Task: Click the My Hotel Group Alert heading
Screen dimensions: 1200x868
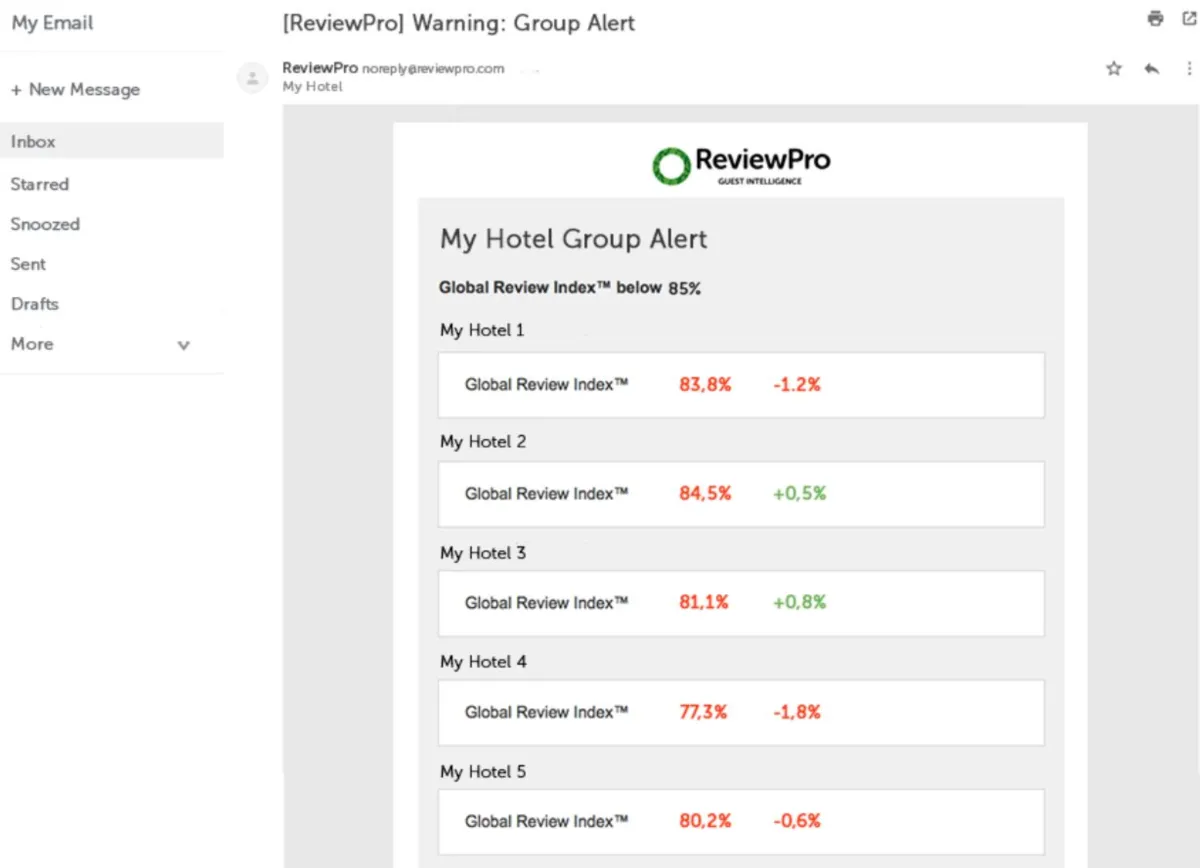Action: tap(574, 239)
